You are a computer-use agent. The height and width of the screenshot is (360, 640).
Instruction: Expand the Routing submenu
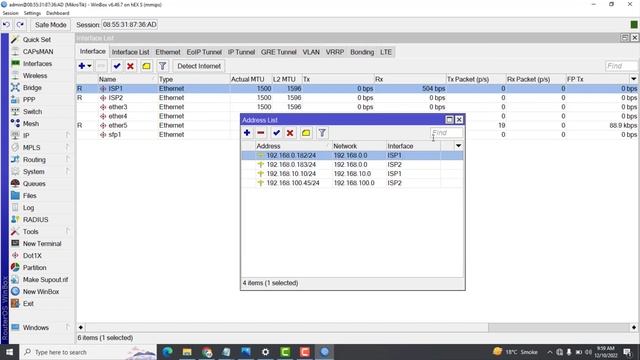pos(34,160)
